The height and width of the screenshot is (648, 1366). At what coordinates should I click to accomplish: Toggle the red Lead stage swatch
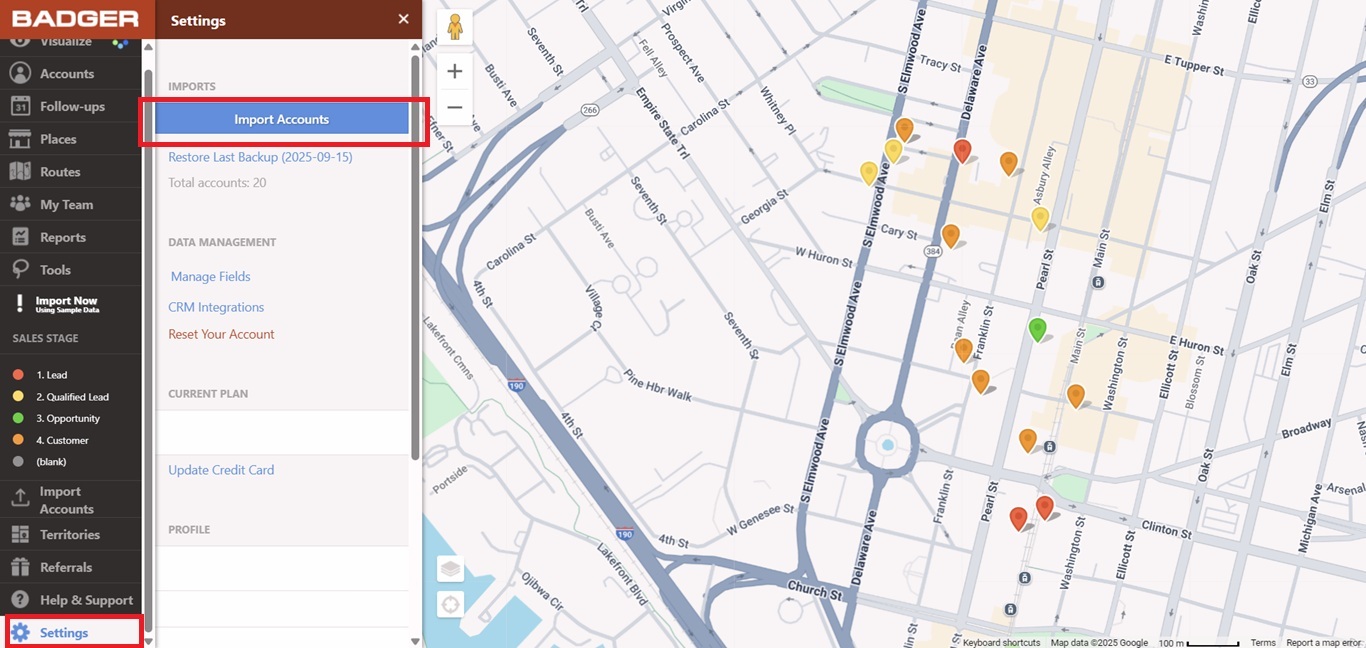[x=18, y=375]
